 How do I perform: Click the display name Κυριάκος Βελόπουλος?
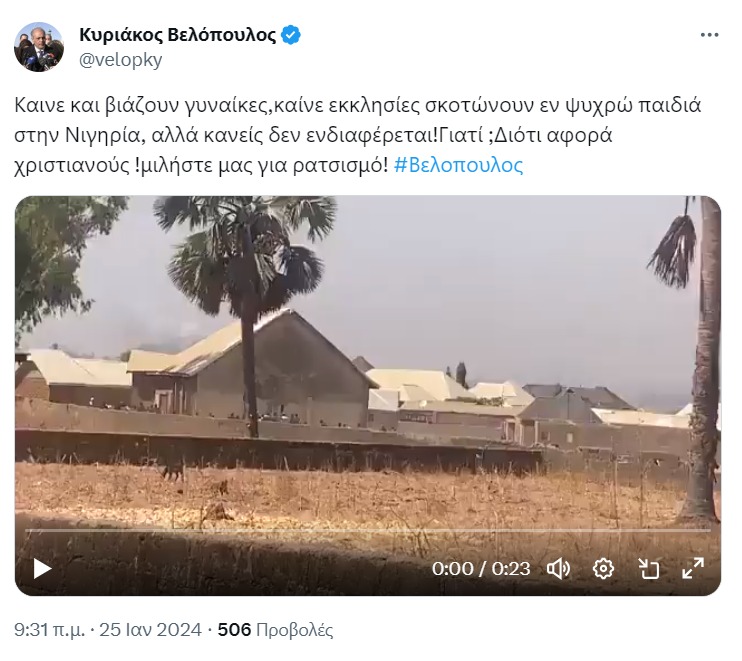[x=177, y=35]
